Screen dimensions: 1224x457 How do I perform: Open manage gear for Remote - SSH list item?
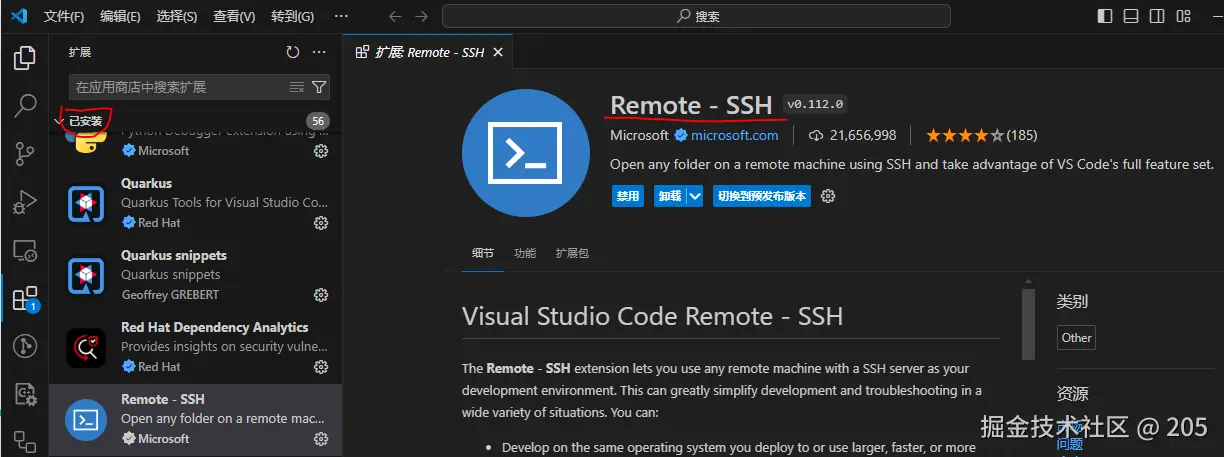tap(321, 439)
